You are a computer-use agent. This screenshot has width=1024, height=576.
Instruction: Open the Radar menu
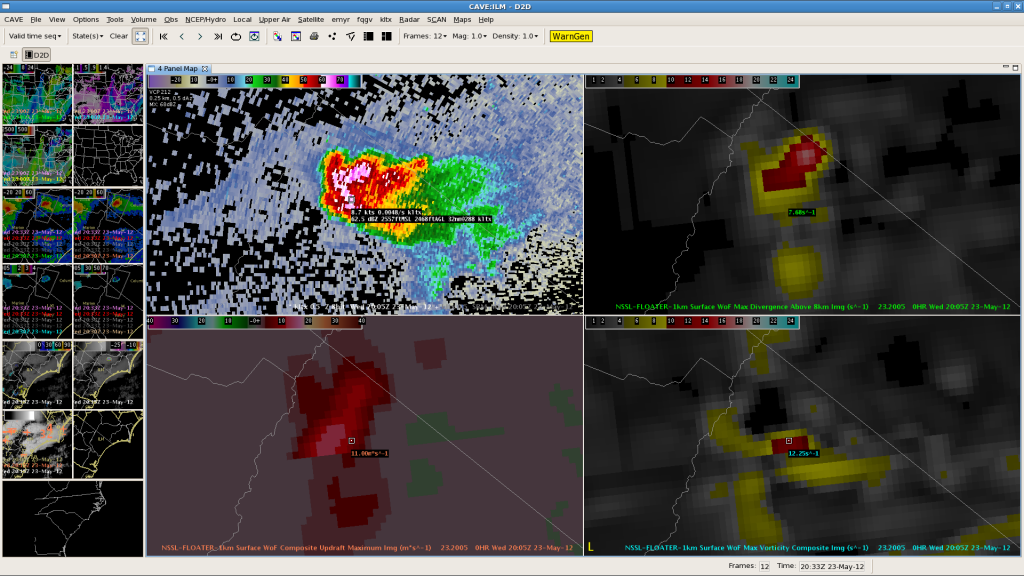click(409, 19)
